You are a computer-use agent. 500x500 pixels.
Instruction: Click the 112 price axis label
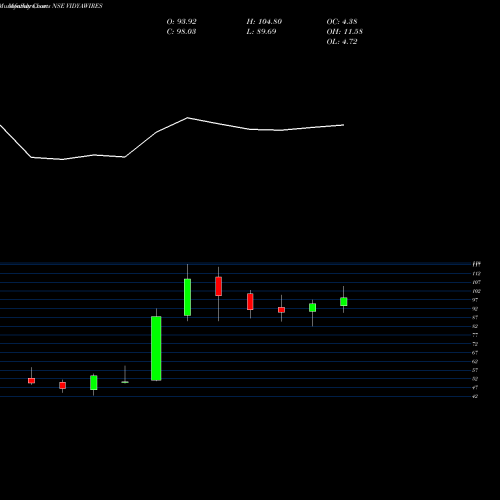click(476, 274)
